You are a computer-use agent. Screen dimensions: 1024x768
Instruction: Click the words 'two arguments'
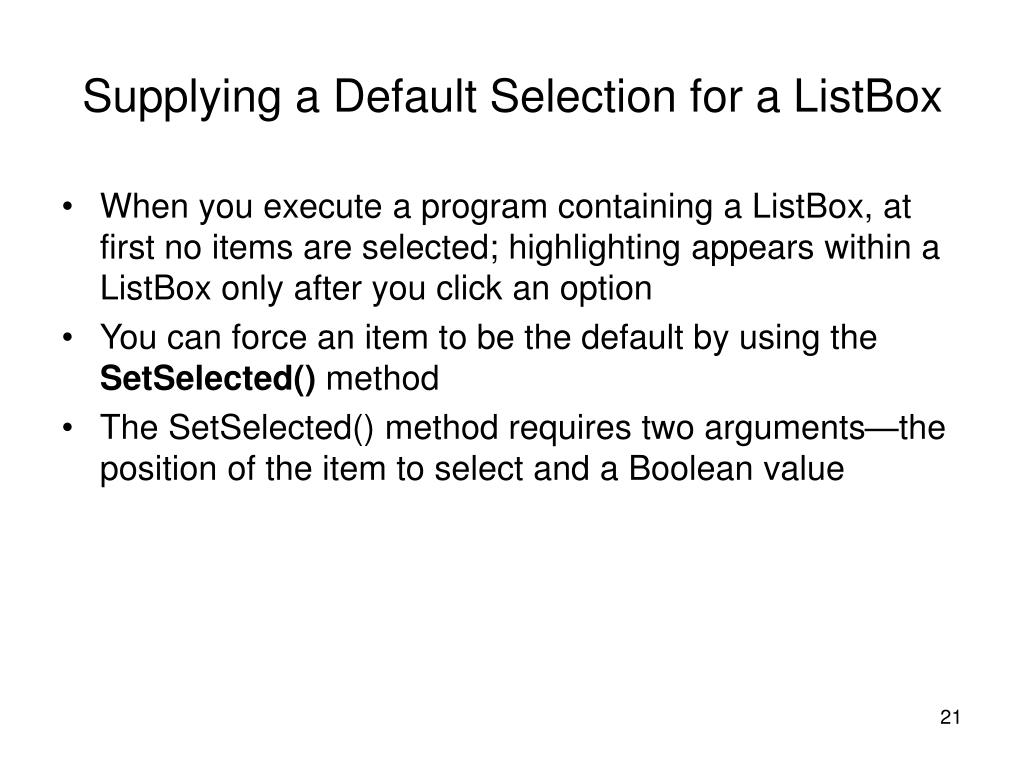tap(753, 430)
